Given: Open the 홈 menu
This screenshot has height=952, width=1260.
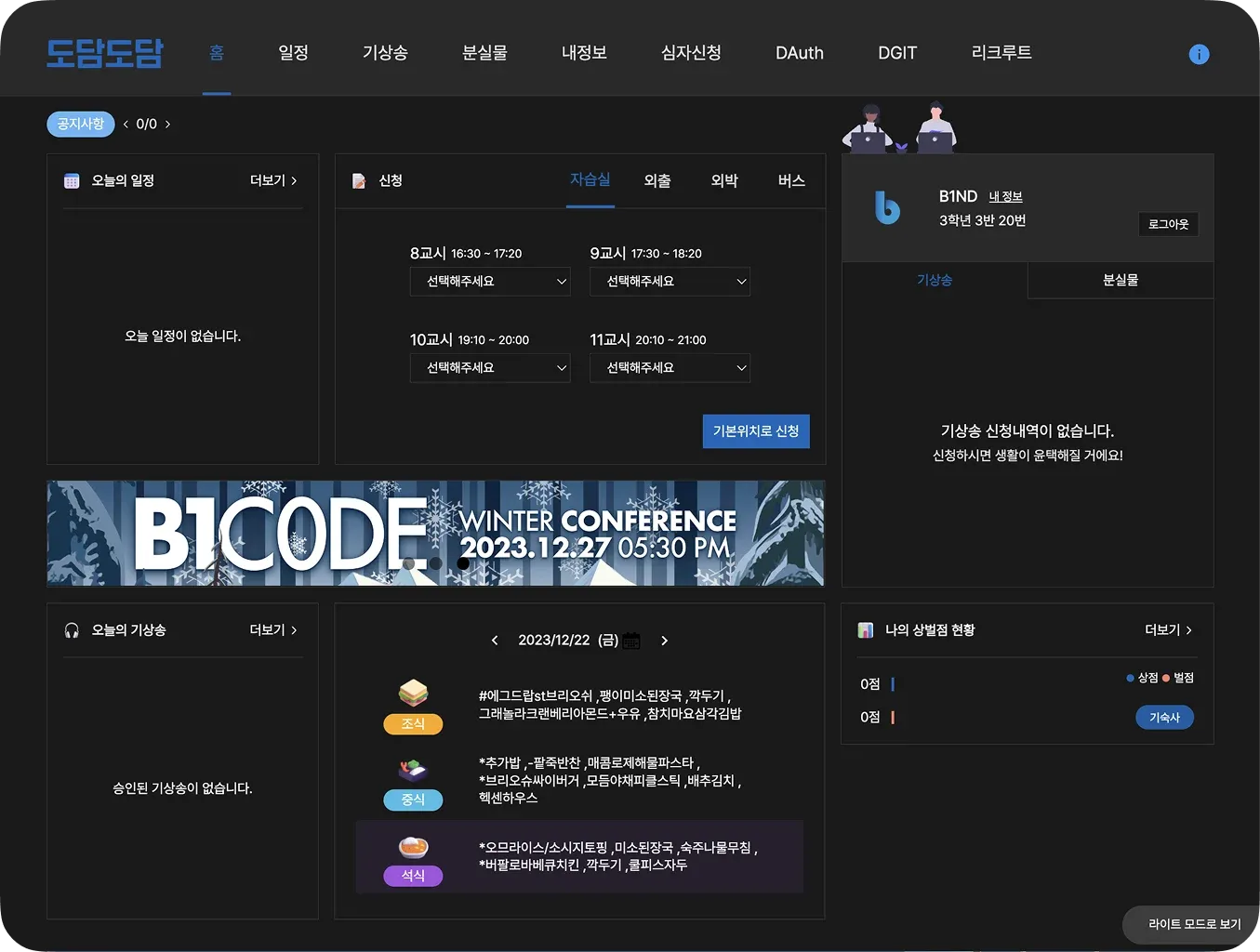Looking at the screenshot, I should point(217,53).
